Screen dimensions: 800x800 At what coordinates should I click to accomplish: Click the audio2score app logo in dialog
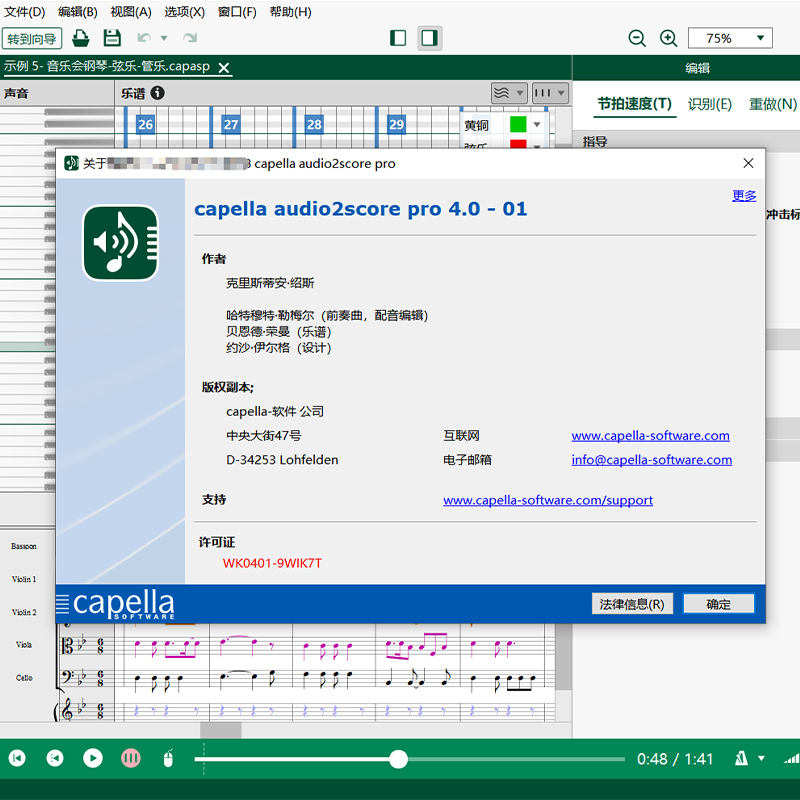pyautogui.click(x=121, y=243)
